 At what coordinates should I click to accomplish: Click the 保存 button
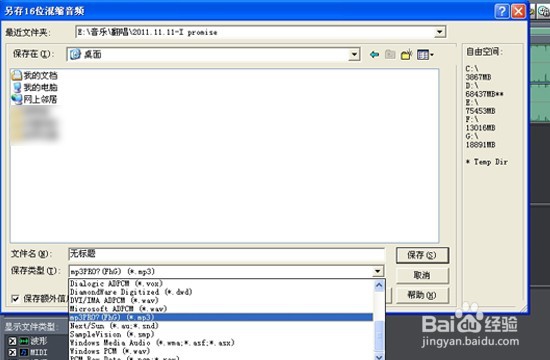click(x=422, y=255)
